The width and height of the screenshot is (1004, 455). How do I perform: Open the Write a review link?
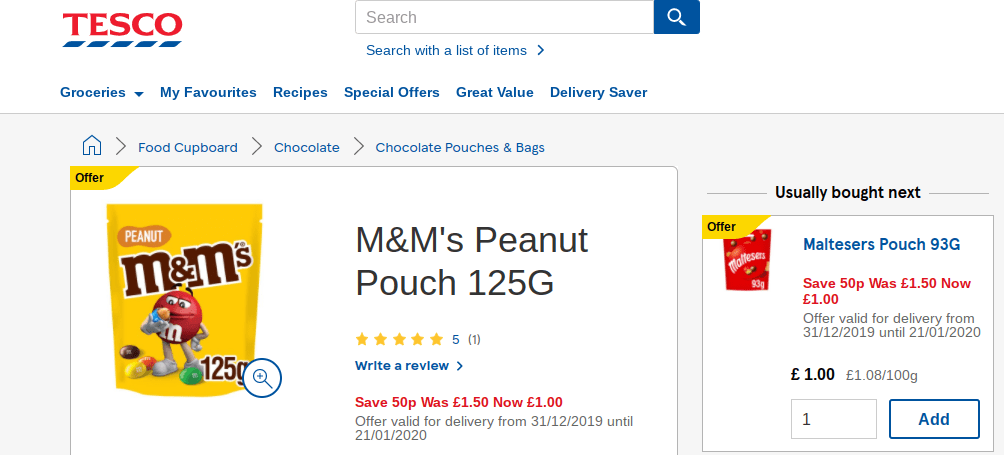[409, 366]
